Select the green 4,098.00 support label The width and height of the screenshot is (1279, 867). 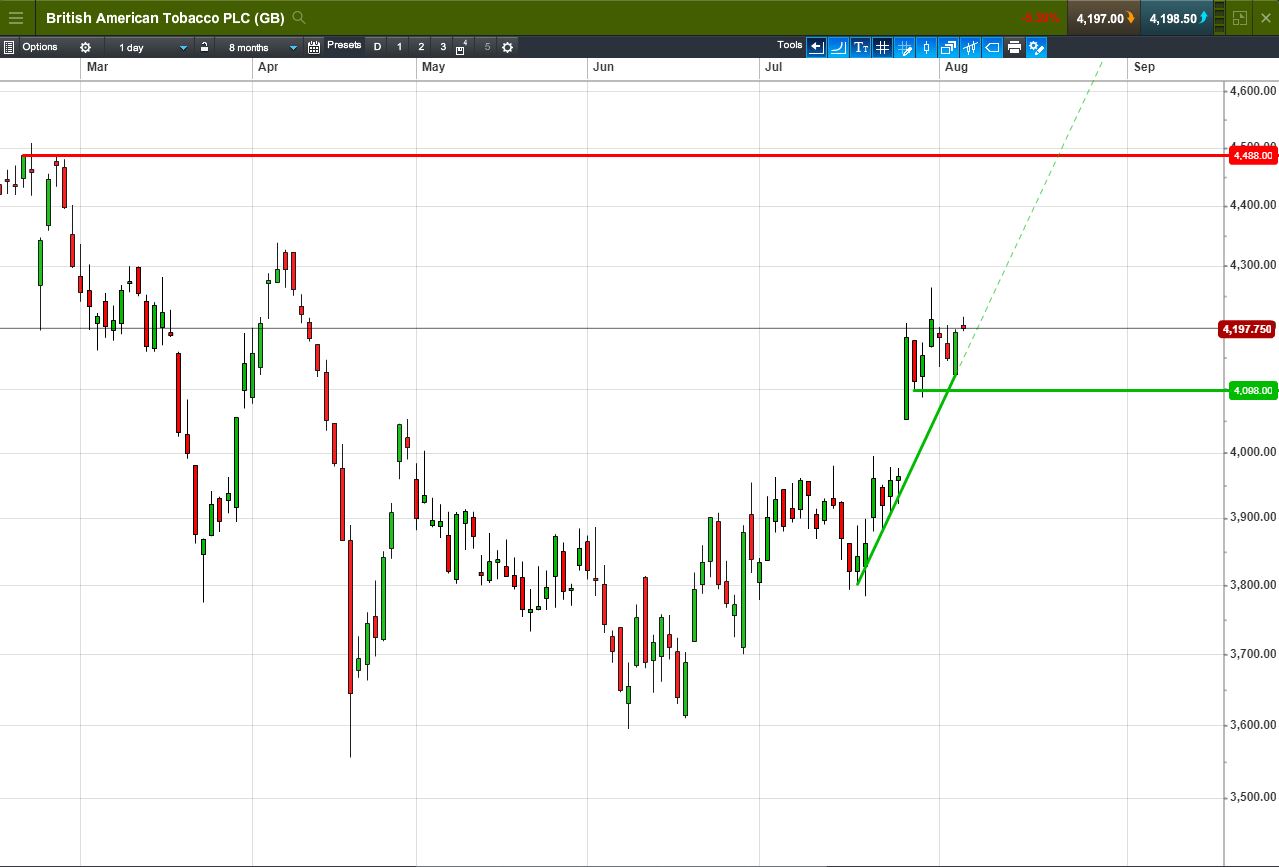(1252, 390)
